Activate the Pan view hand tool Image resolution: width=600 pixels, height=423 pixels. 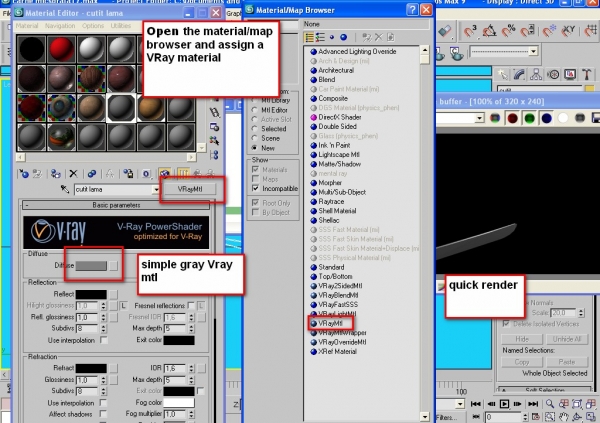(563, 416)
